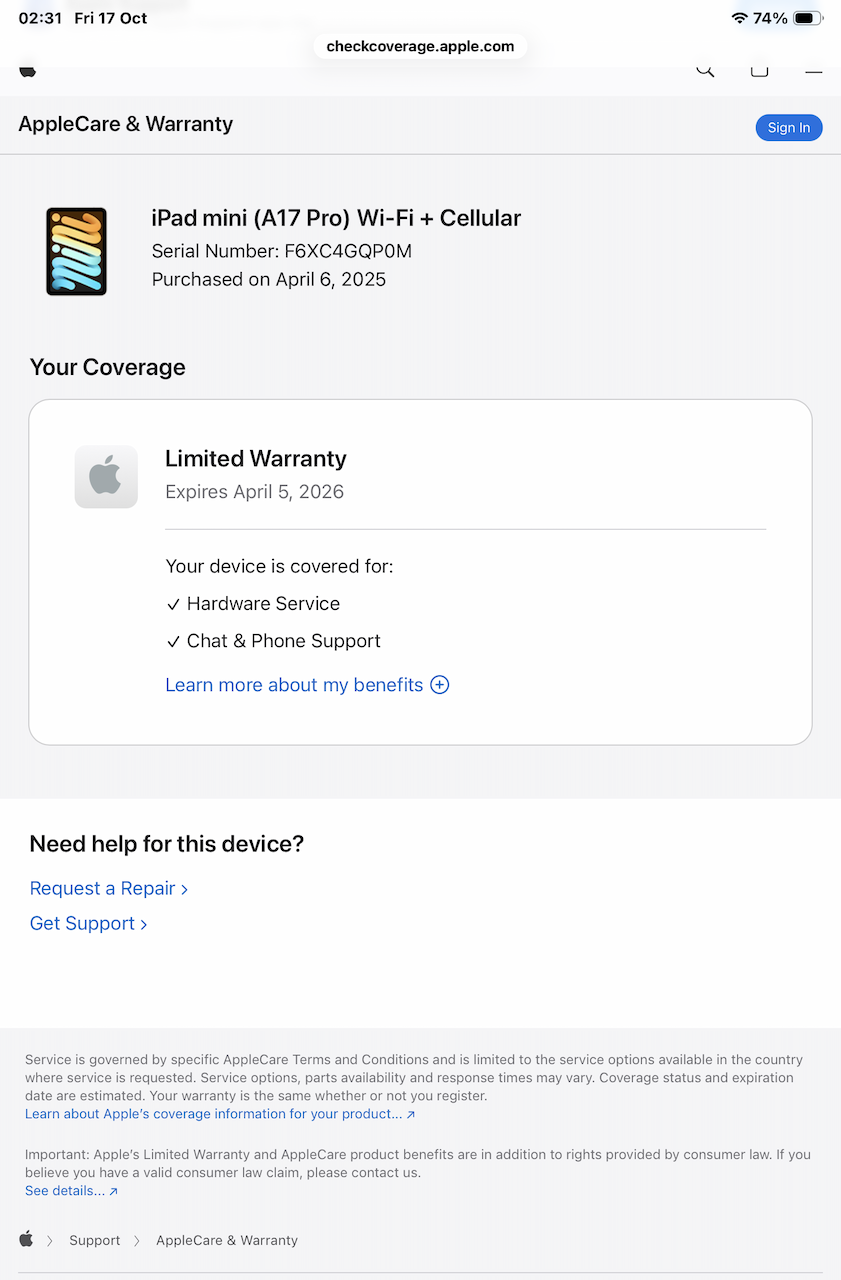Open the hamburger navigation menu
The height and width of the screenshot is (1280, 841).
pyautogui.click(x=813, y=70)
